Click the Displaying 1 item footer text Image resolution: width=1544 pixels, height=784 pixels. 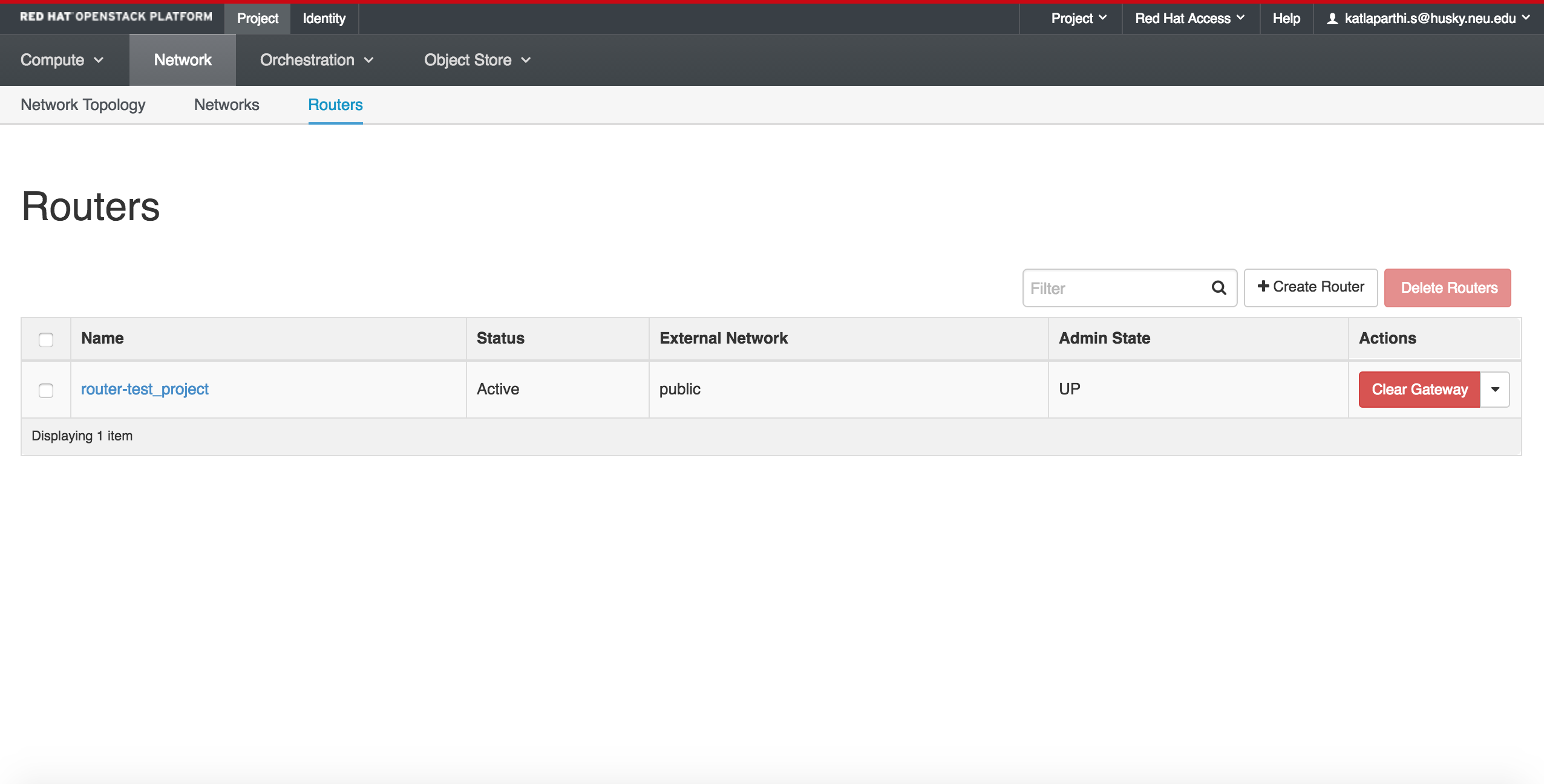point(82,436)
